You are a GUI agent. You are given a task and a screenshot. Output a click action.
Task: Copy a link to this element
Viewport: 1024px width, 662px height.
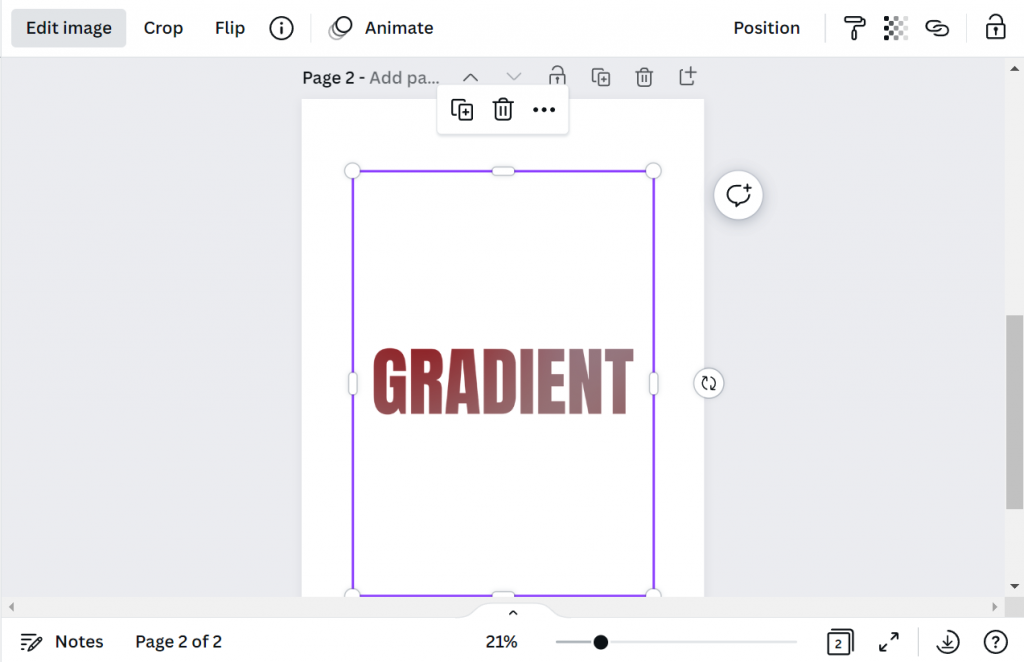pyautogui.click(x=937, y=28)
